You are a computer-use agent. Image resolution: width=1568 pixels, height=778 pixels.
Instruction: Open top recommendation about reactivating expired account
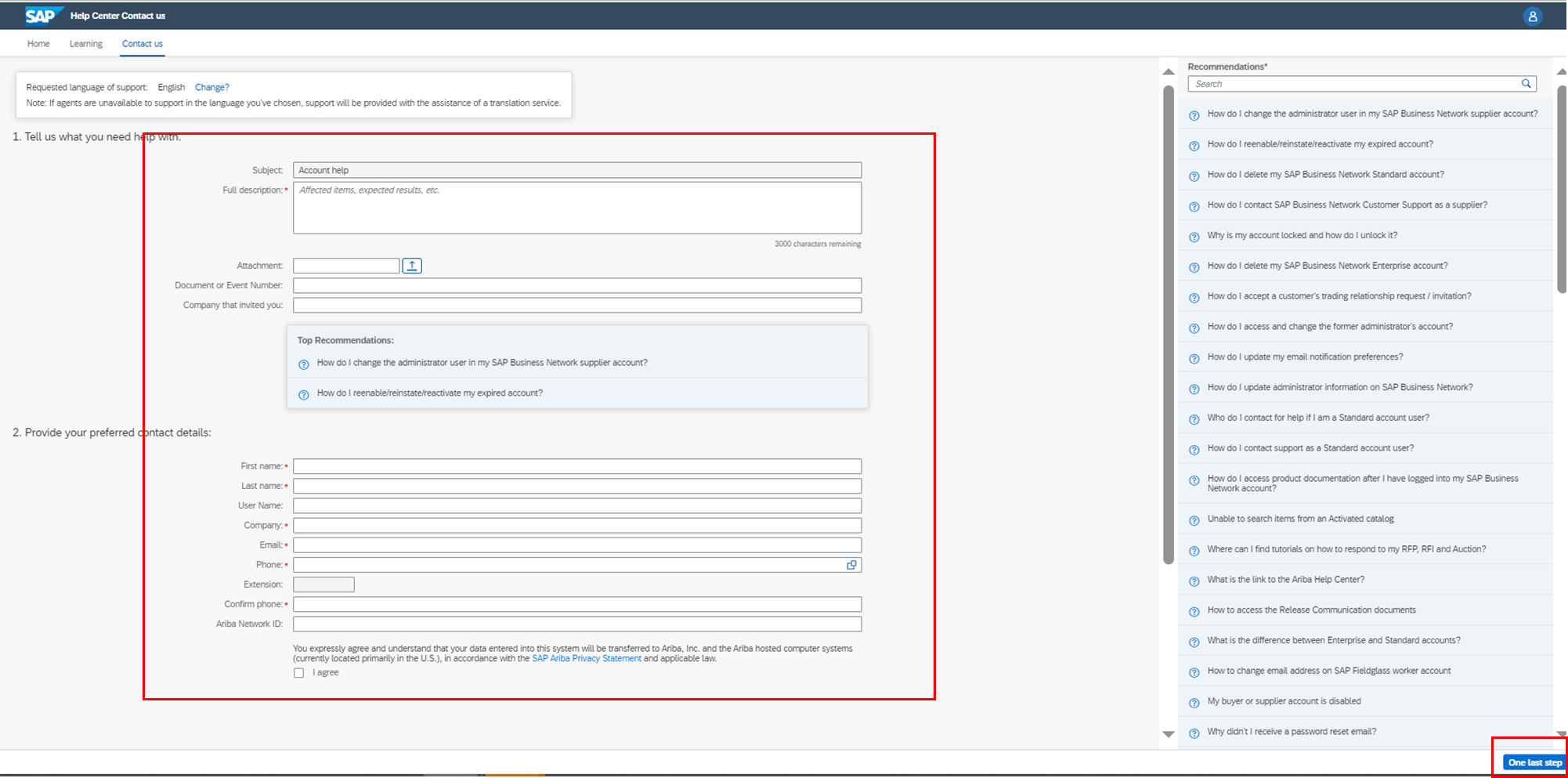click(x=429, y=393)
